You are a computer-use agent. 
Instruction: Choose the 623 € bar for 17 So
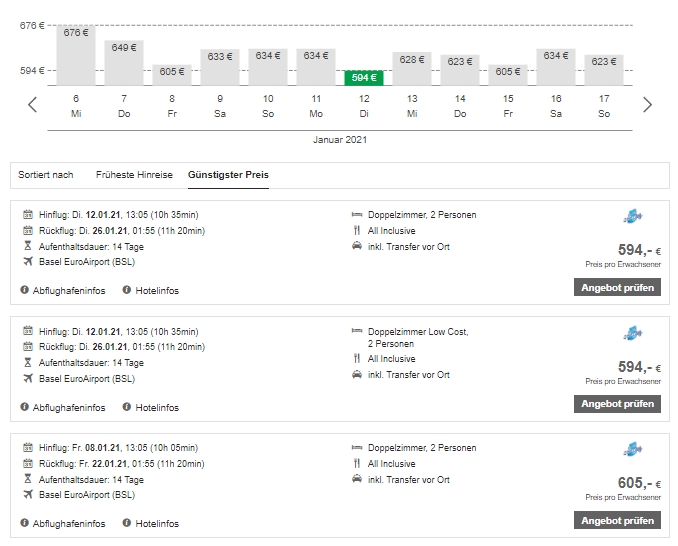[604, 68]
